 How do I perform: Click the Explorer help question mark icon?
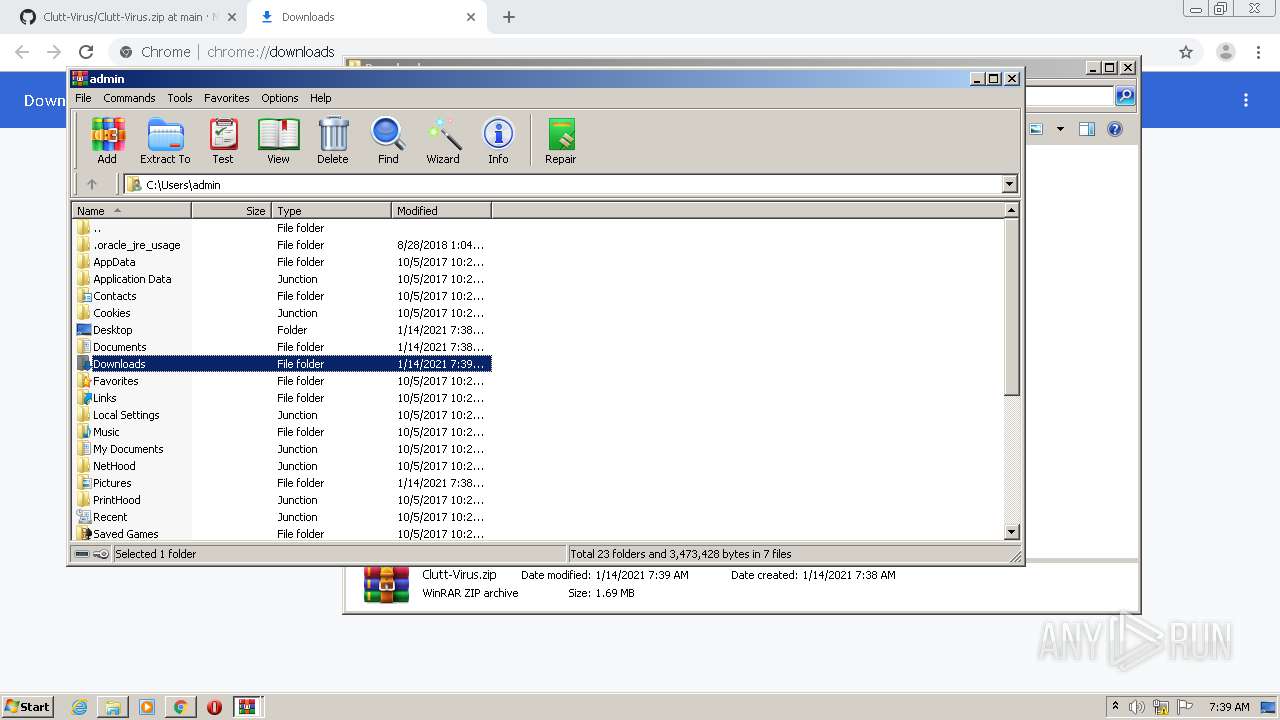click(1115, 129)
